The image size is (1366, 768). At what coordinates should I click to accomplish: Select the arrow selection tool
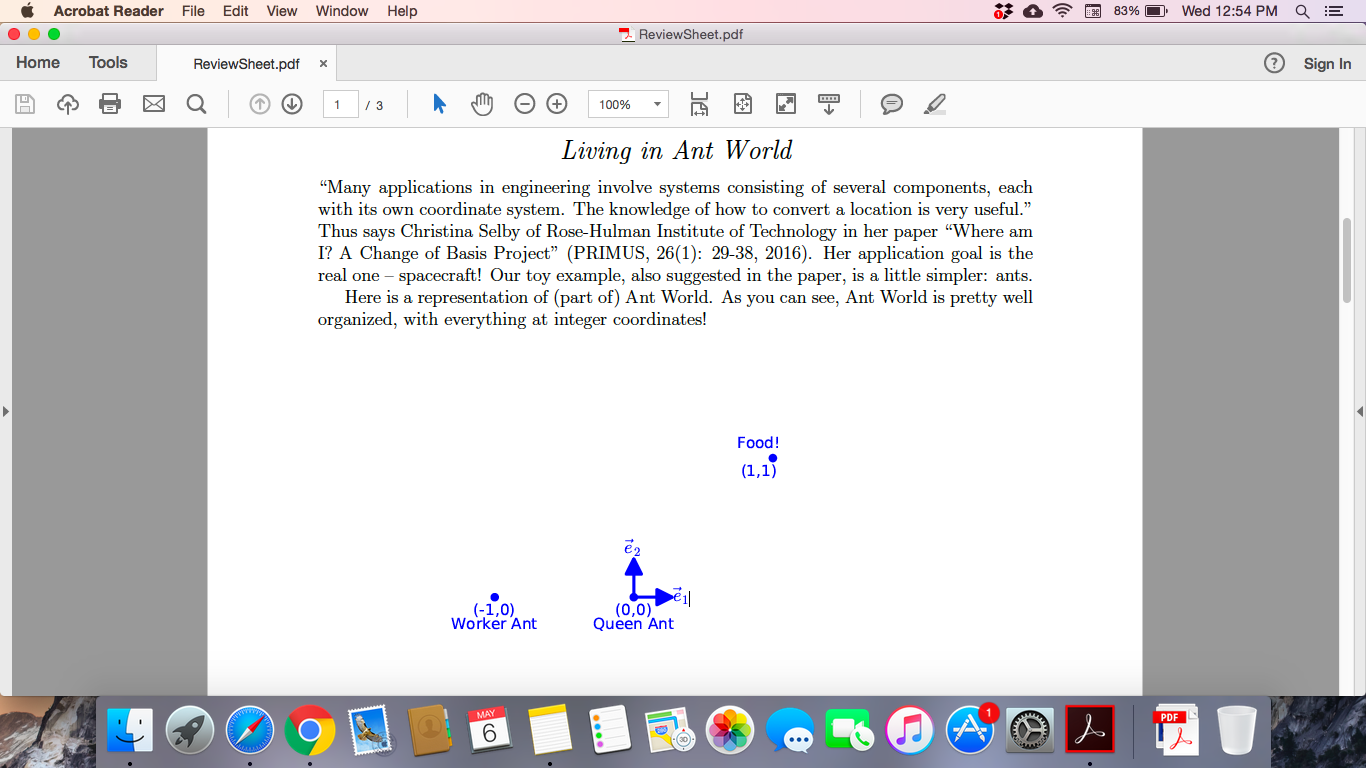tap(438, 103)
